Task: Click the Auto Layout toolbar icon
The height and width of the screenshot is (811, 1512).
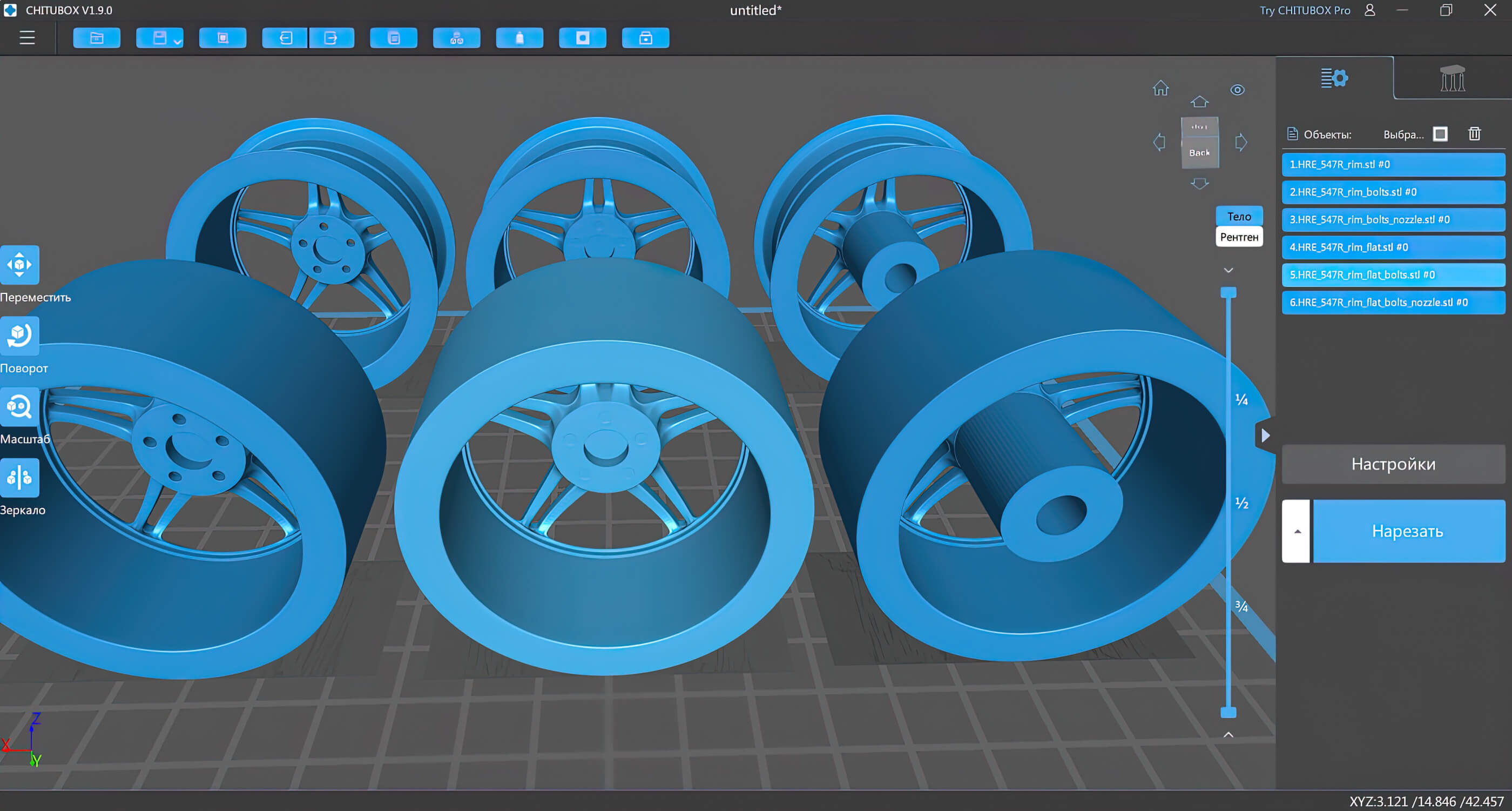Action: [457, 38]
